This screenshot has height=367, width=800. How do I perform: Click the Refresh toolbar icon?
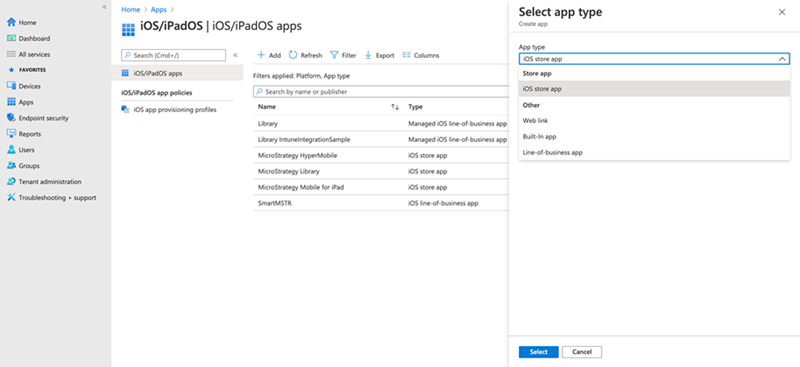point(293,55)
